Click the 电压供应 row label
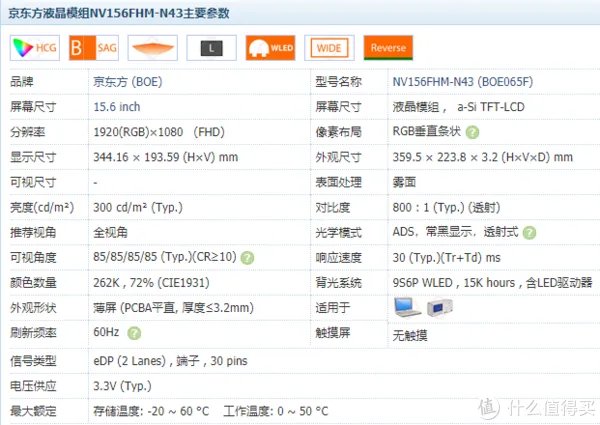The image size is (600, 425). pos(33,386)
